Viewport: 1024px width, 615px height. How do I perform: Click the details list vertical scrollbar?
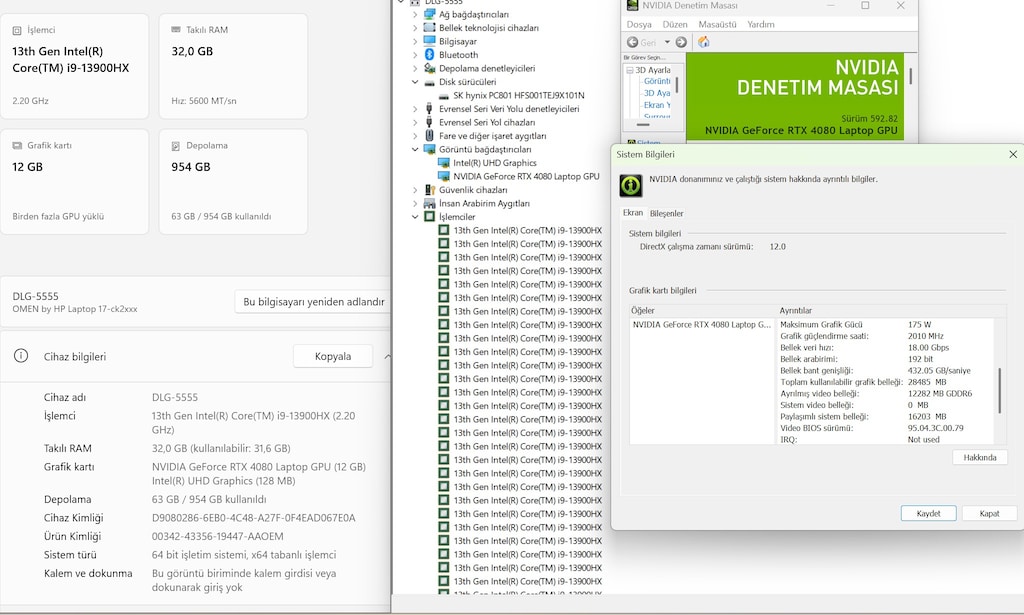[999, 390]
